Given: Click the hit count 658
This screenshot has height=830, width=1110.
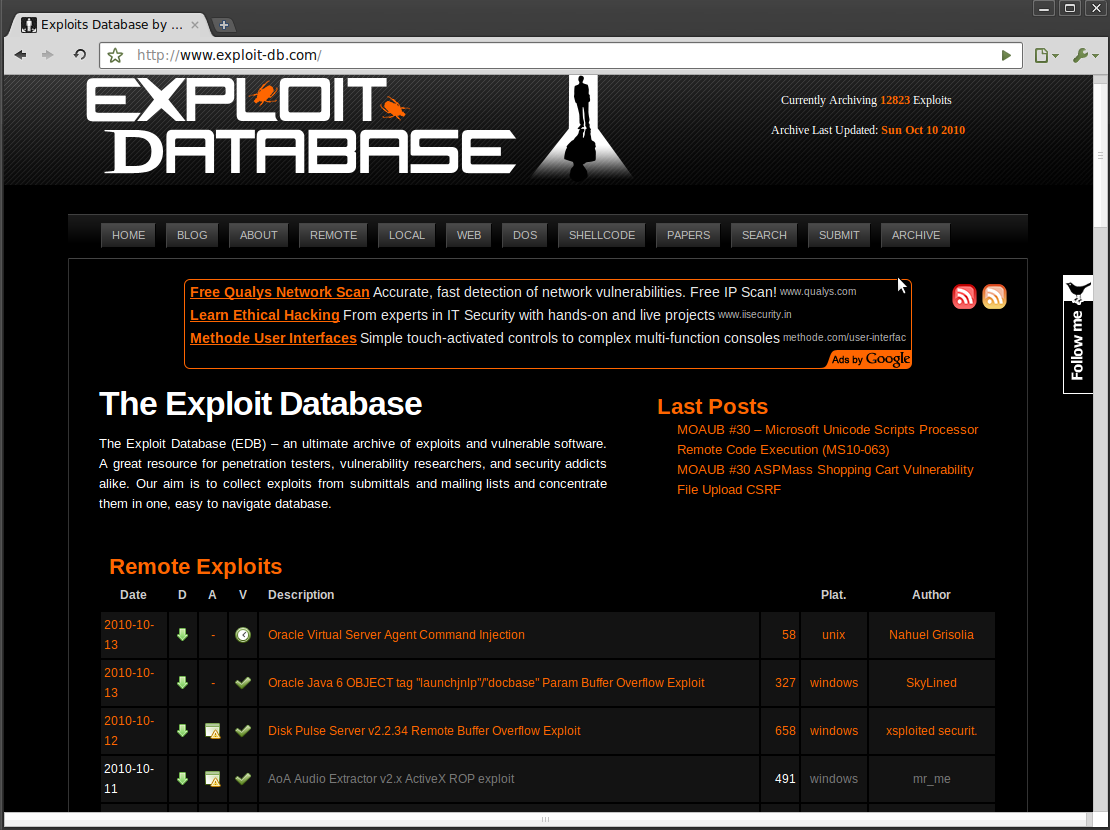Looking at the screenshot, I should pyautogui.click(x=785, y=731).
